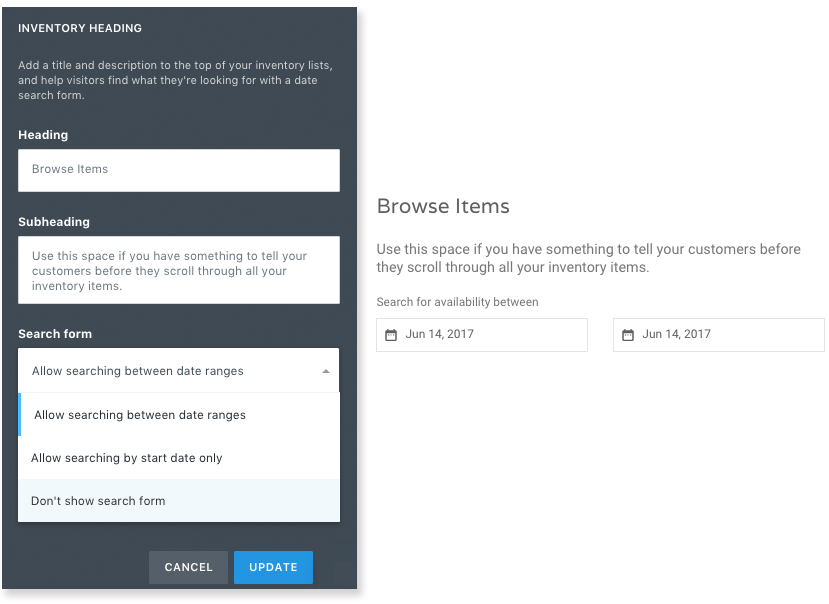Pick 'Don't show search form' option
The image size is (829, 604).
click(x=179, y=501)
